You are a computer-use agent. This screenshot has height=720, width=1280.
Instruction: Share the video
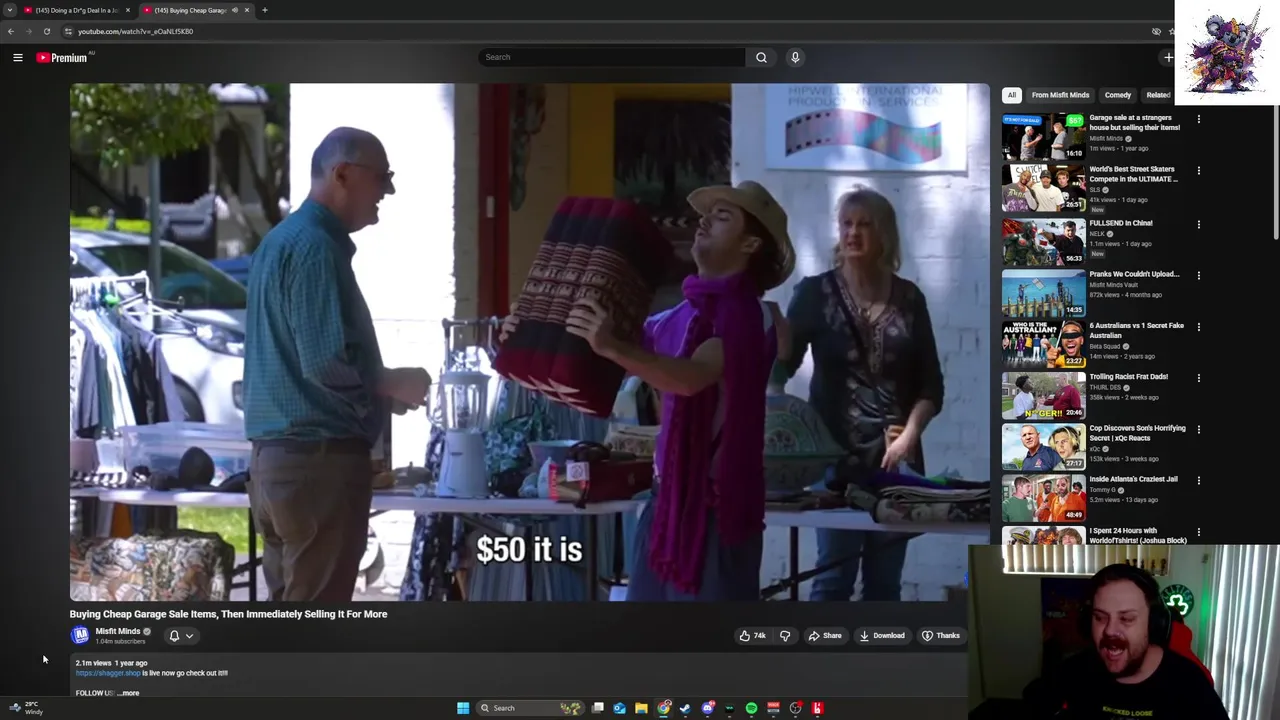825,636
